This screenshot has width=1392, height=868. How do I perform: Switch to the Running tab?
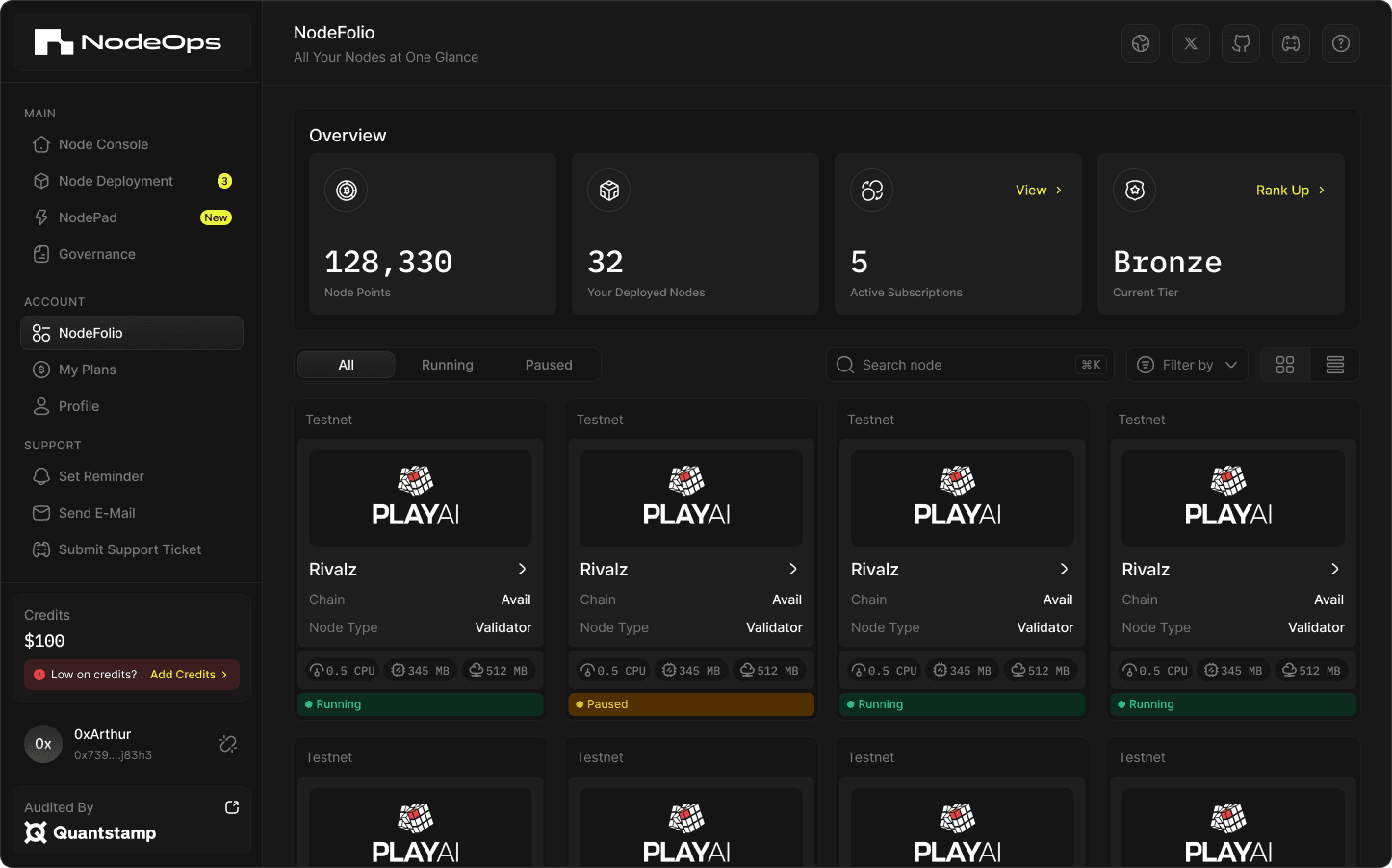[x=448, y=365]
